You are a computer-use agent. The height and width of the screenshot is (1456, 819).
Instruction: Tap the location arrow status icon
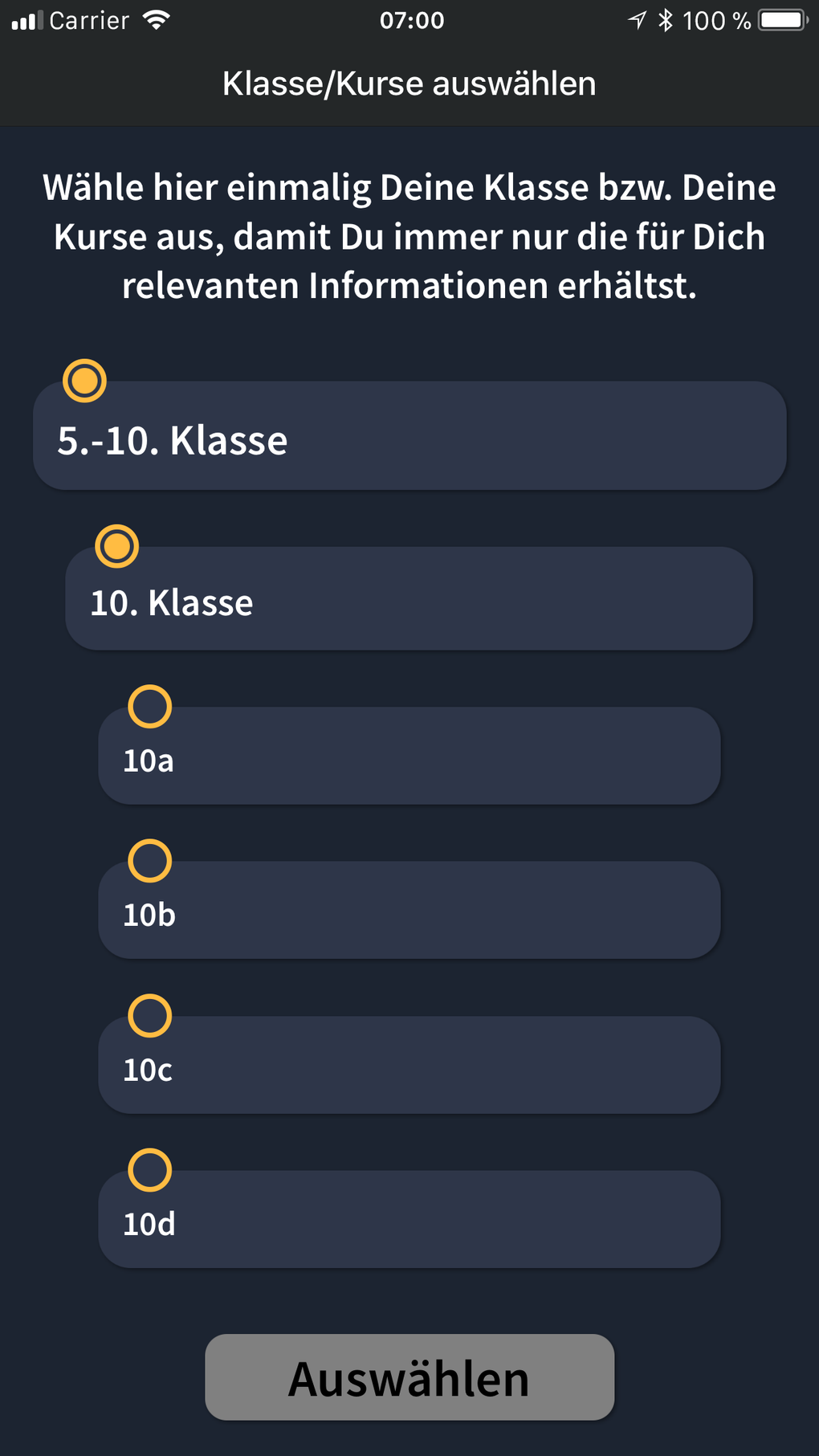click(638, 20)
